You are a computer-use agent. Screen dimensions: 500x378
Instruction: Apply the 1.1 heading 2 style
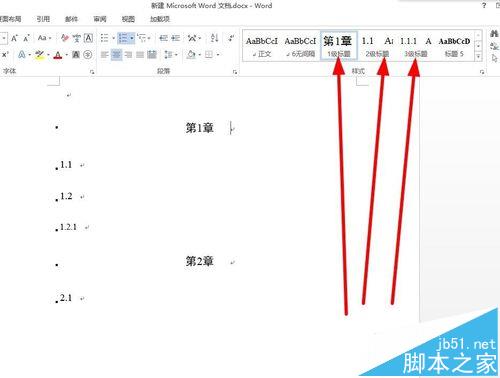click(377, 46)
